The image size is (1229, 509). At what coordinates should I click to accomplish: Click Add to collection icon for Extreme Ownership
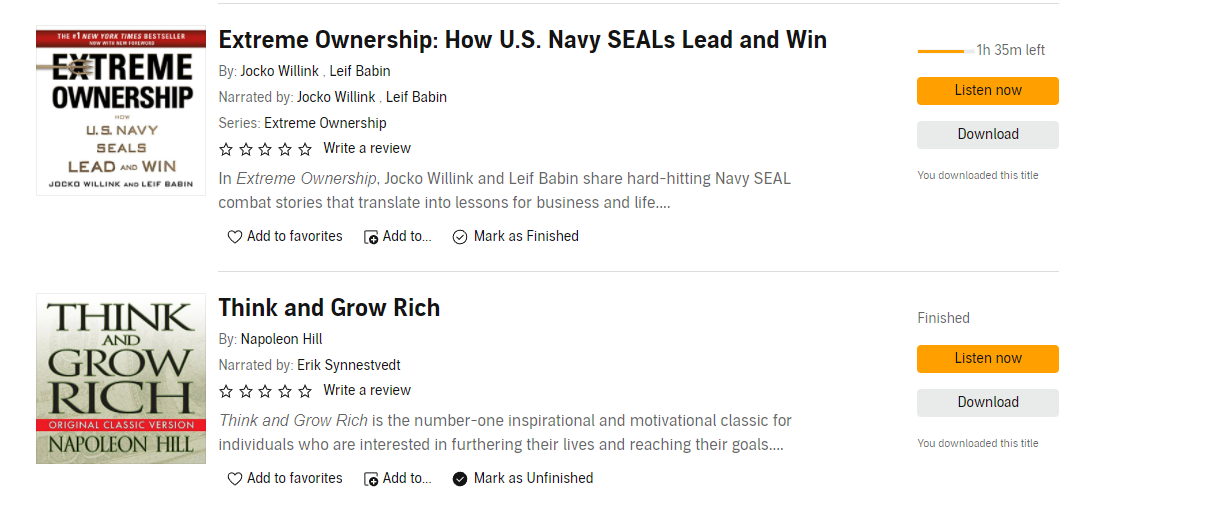tap(371, 237)
